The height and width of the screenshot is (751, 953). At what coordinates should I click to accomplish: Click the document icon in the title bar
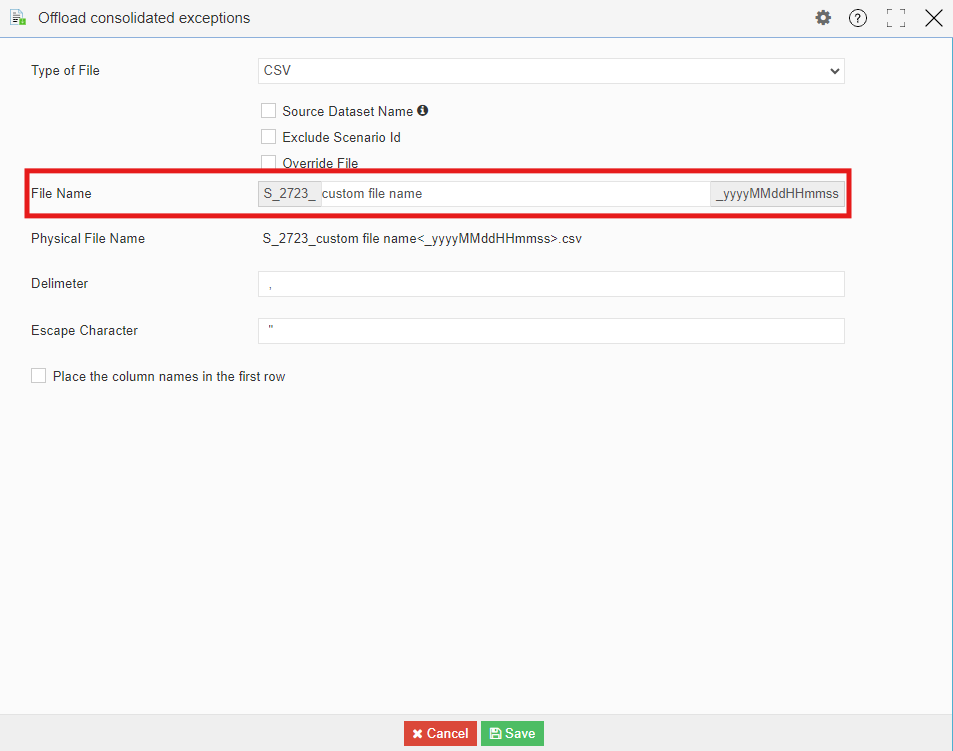(18, 18)
